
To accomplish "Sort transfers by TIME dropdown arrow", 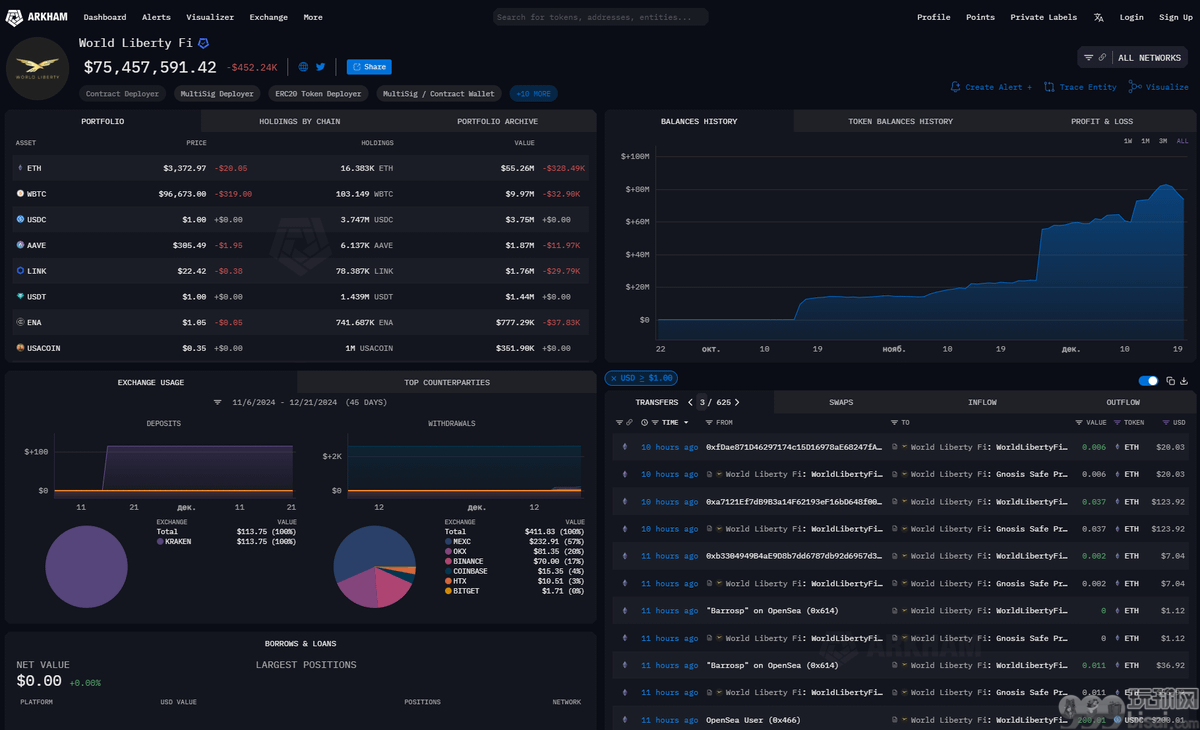I will coord(685,423).
